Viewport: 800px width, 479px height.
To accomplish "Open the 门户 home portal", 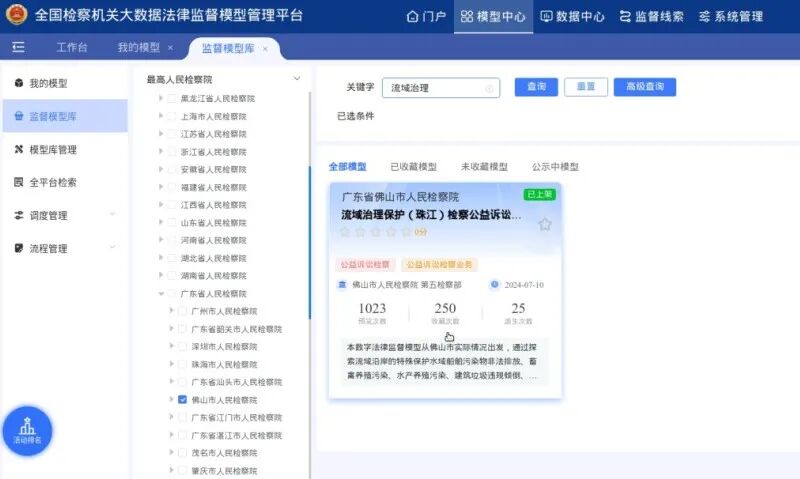I will click(x=426, y=16).
